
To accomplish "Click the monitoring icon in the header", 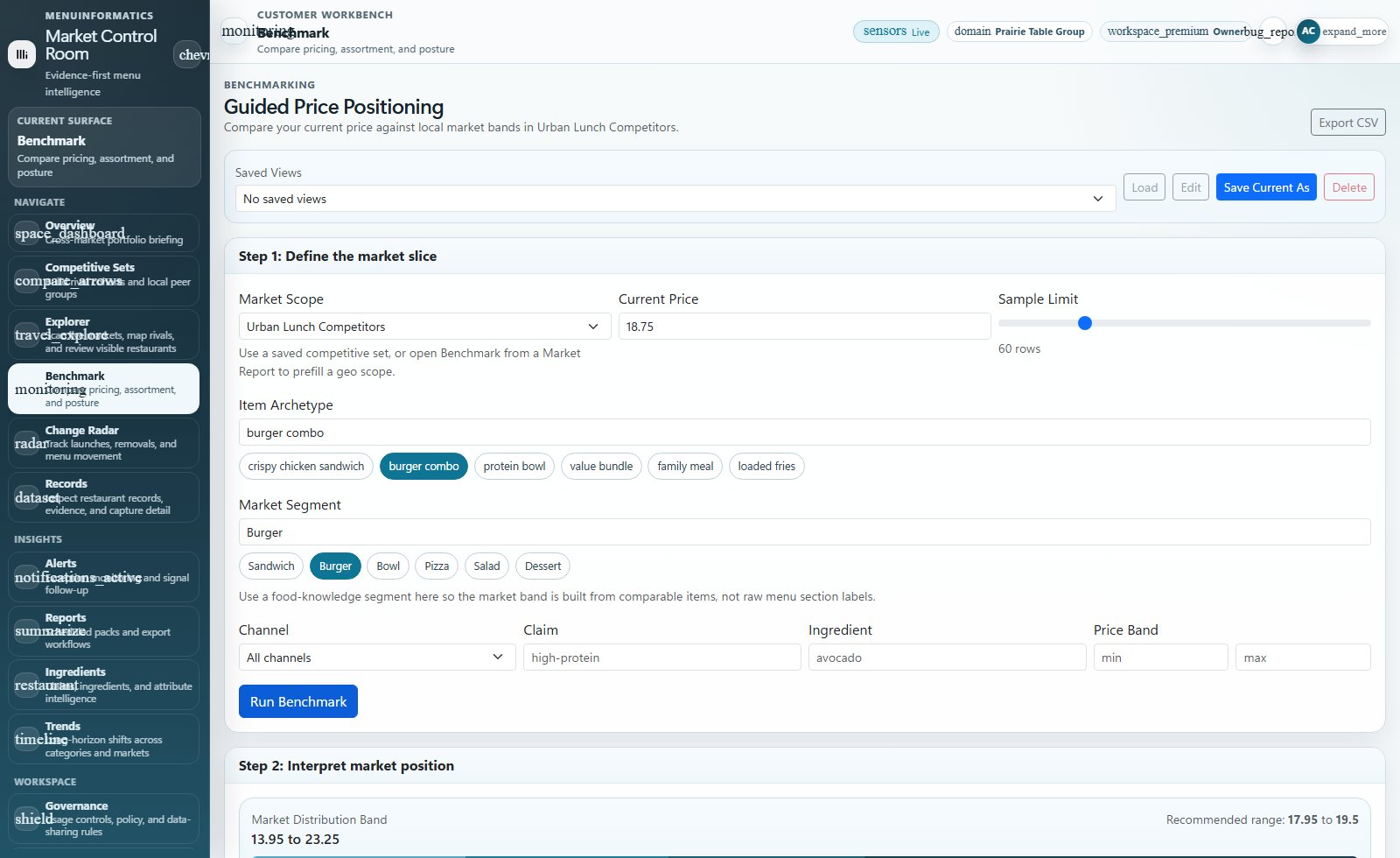I will click(234, 32).
